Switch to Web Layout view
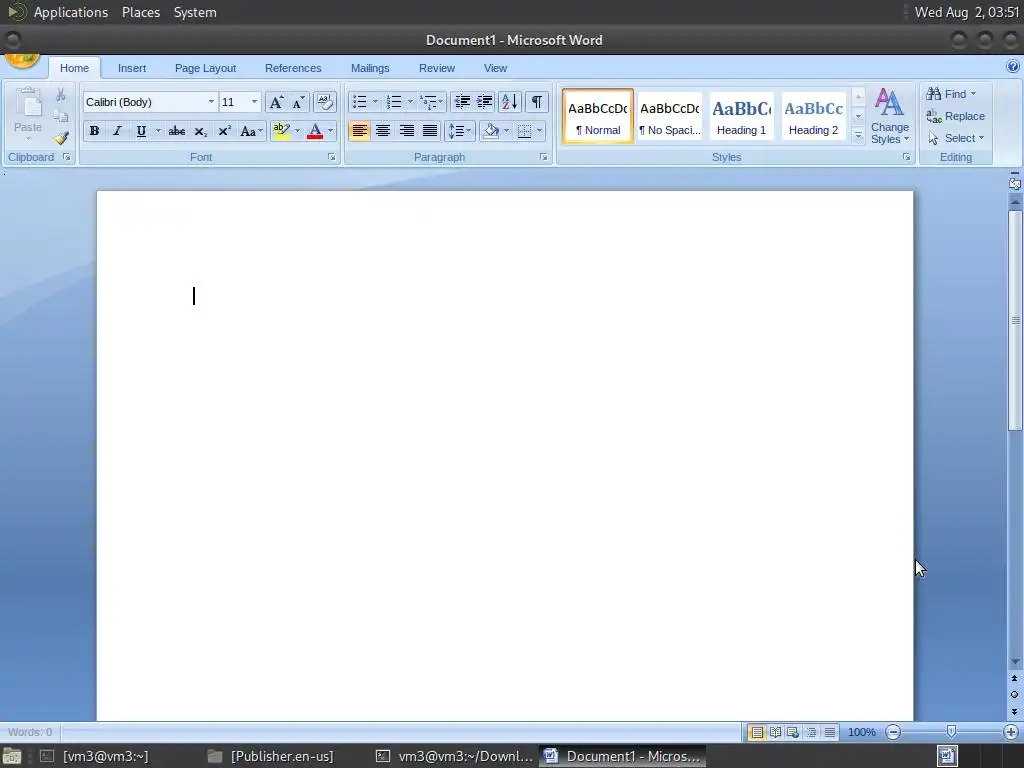This screenshot has width=1024, height=768. tap(793, 732)
